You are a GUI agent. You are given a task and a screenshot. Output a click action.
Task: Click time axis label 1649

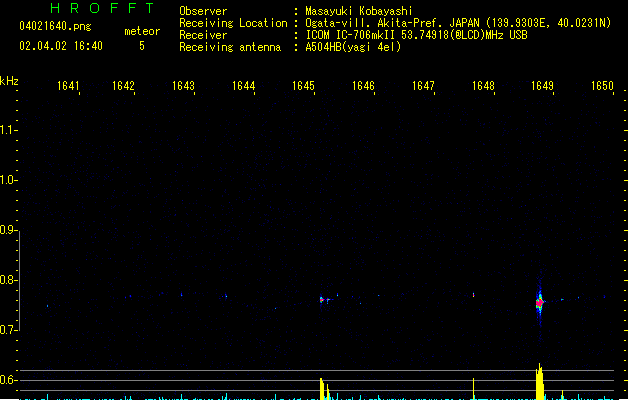coord(542,86)
